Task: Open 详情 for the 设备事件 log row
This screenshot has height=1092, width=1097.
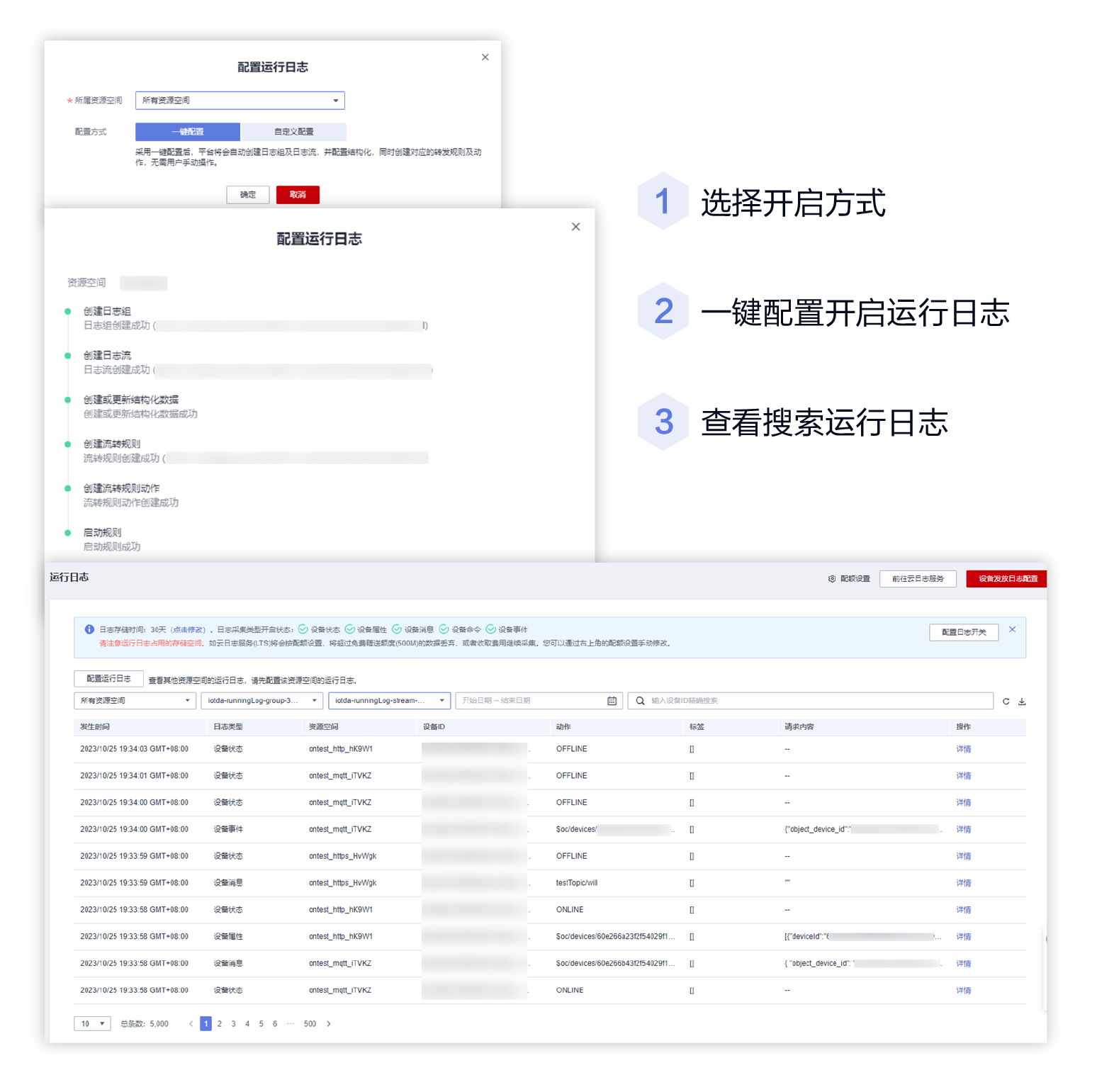Action: 963,829
